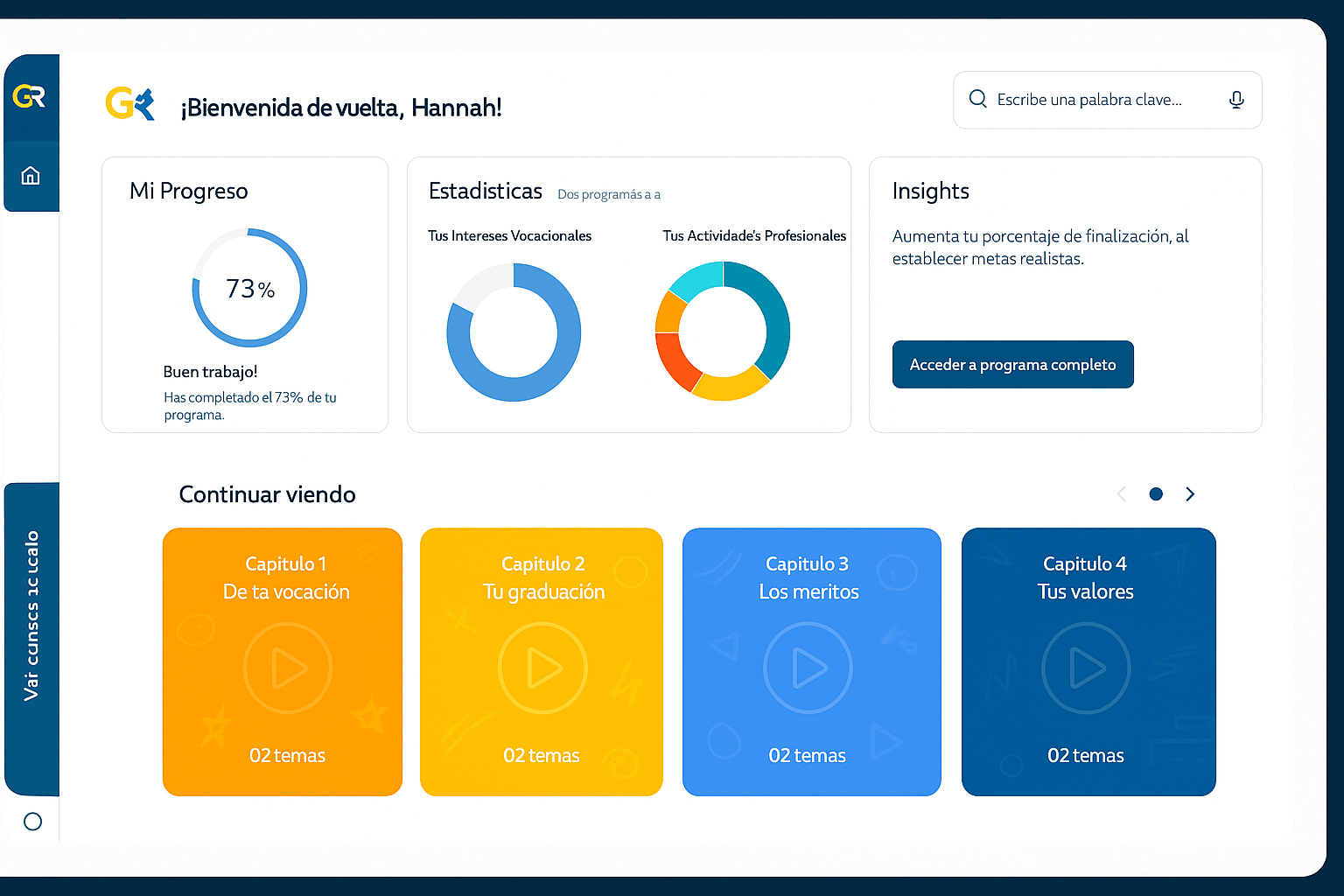The image size is (1344, 896).
Task: Click the 'Dos programás a a' link
Action: (609, 194)
